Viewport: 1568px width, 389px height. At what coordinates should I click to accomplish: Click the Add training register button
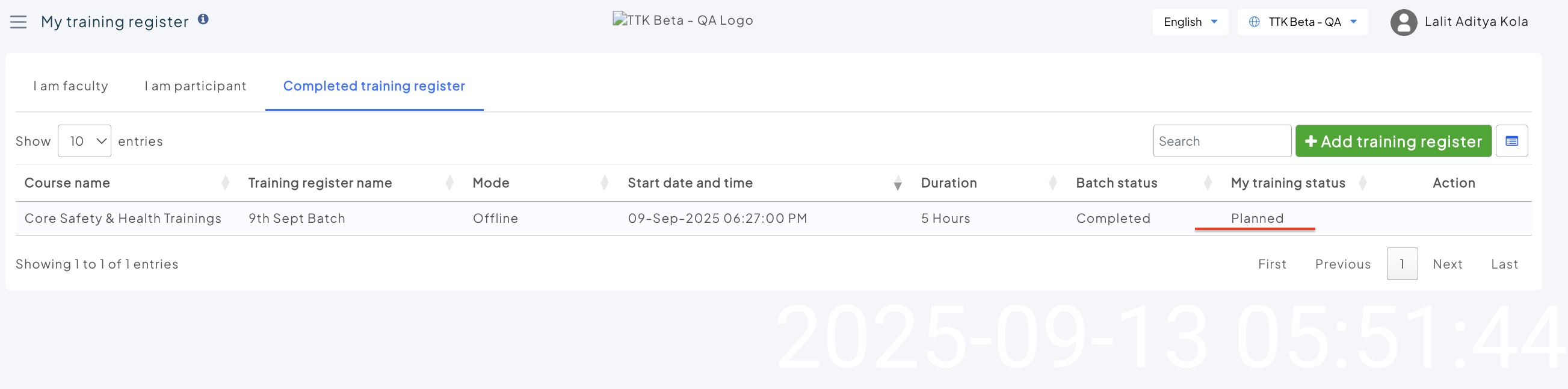pyautogui.click(x=1393, y=142)
